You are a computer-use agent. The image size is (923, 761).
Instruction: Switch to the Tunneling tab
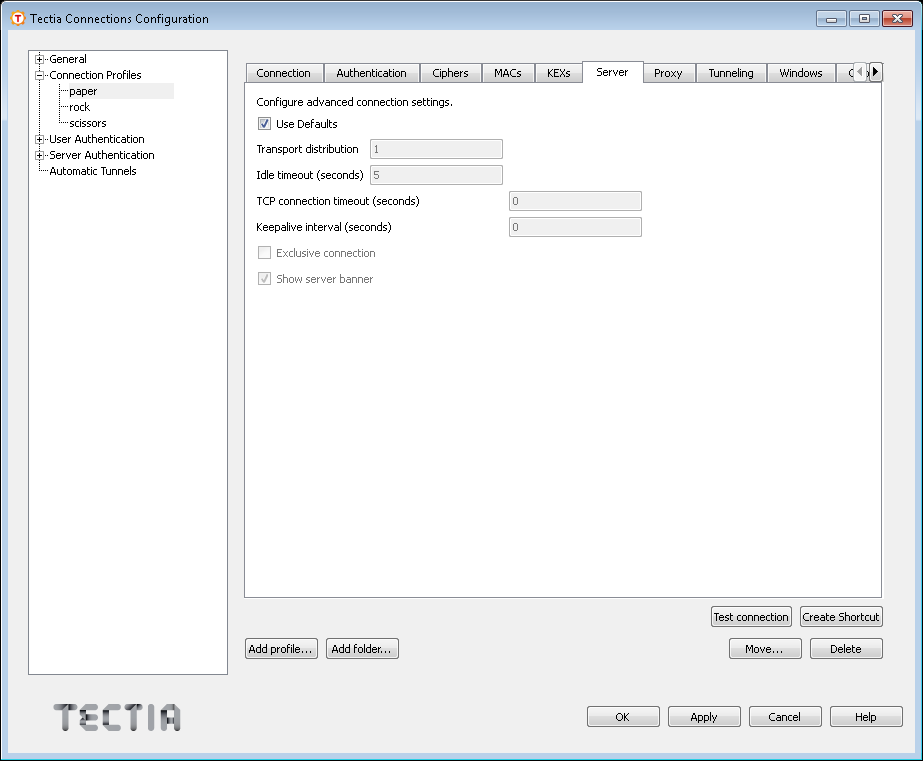pos(730,72)
